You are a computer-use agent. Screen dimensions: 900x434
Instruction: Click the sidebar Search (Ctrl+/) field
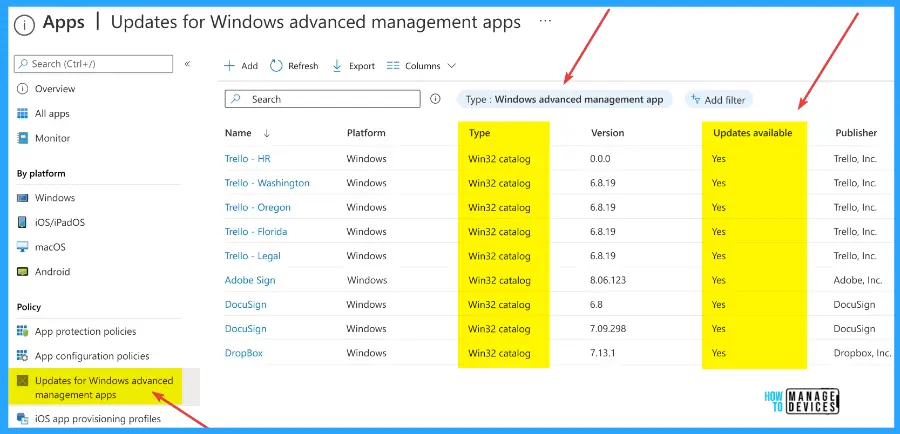click(x=93, y=64)
